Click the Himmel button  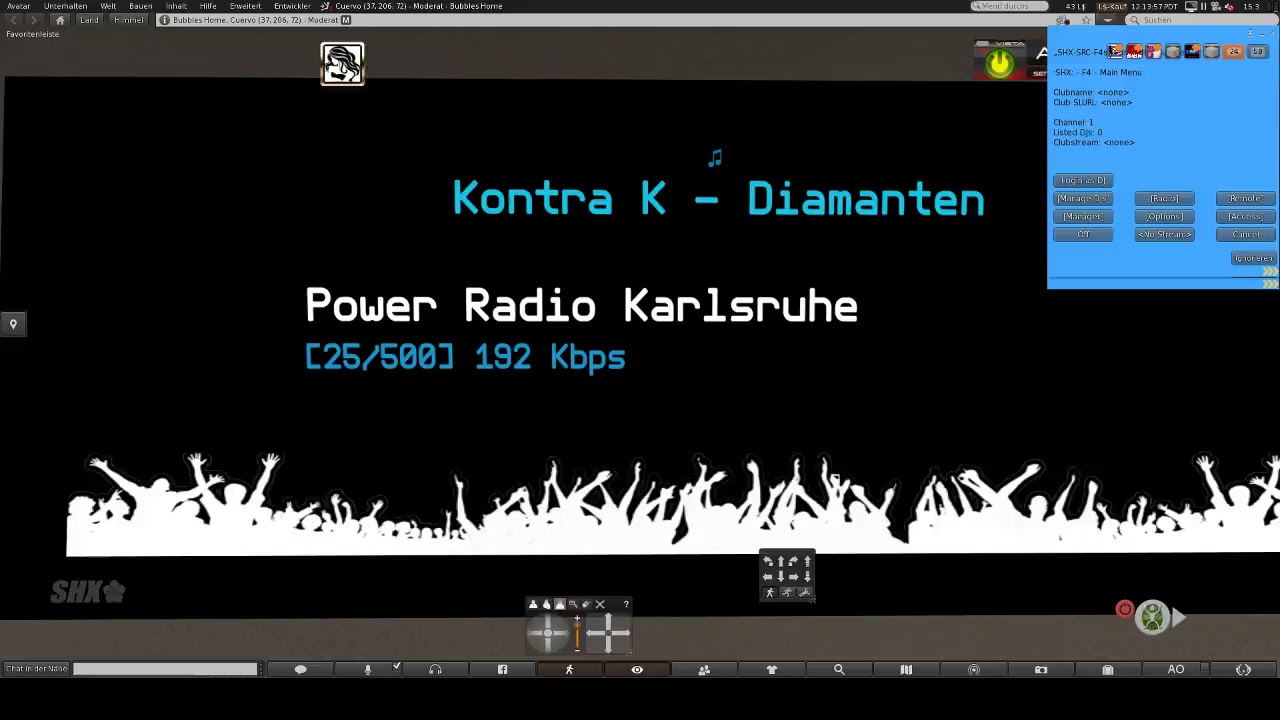click(128, 20)
